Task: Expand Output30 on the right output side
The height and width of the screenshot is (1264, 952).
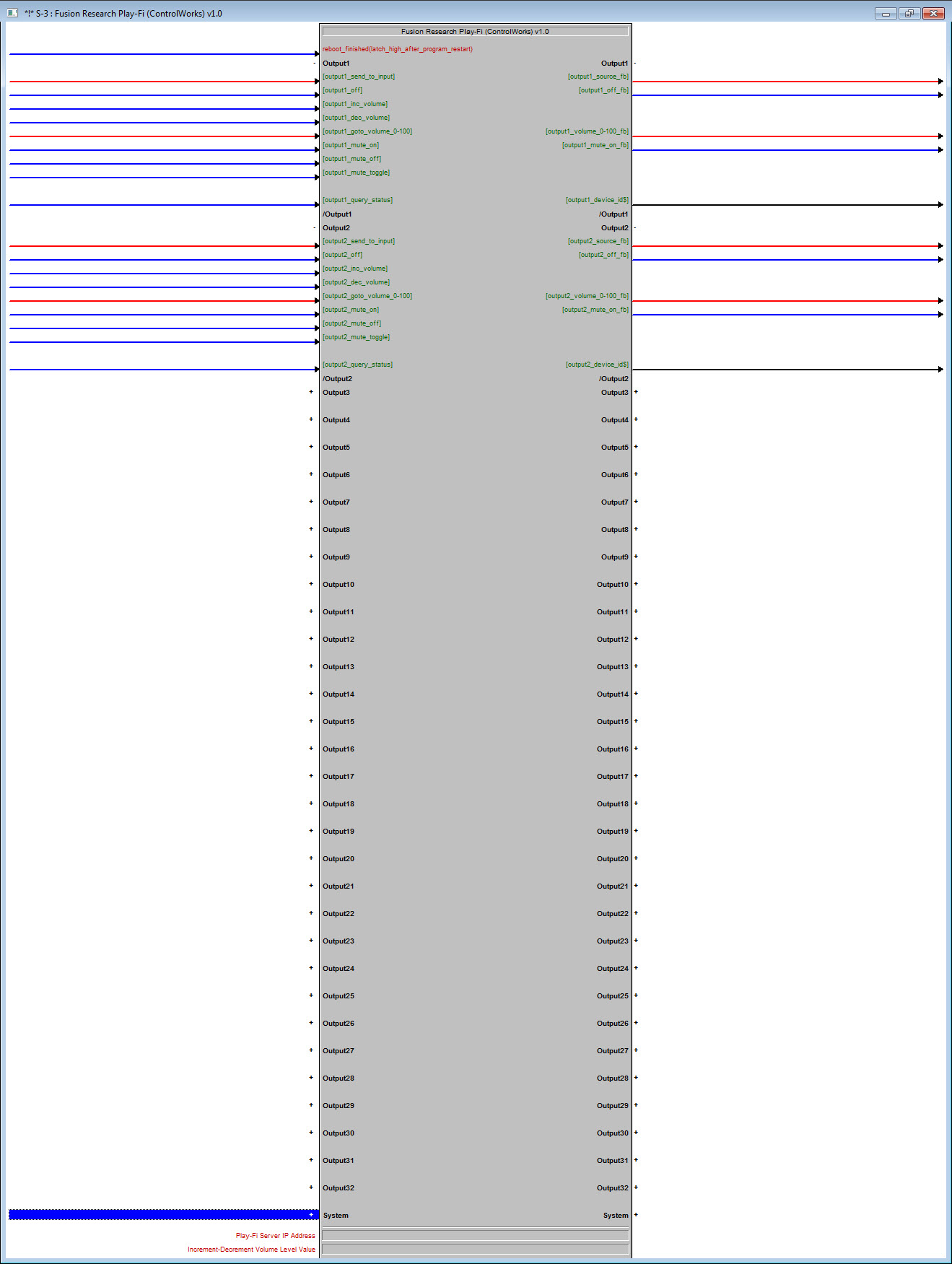Action: point(636,1133)
